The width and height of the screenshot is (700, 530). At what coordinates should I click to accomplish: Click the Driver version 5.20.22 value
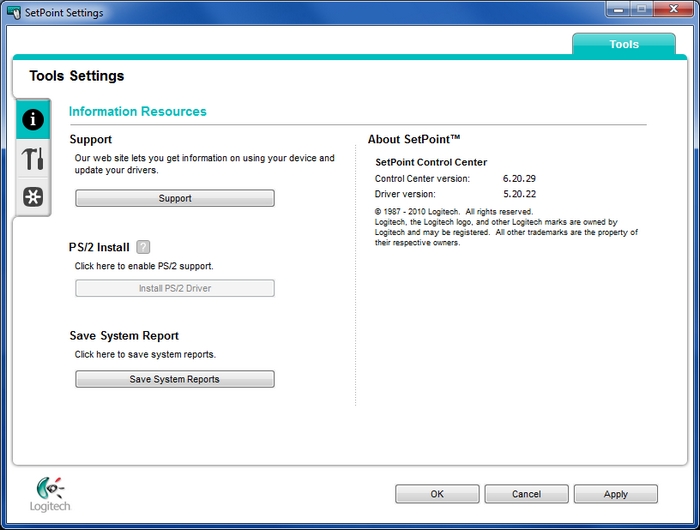pyautogui.click(x=520, y=194)
